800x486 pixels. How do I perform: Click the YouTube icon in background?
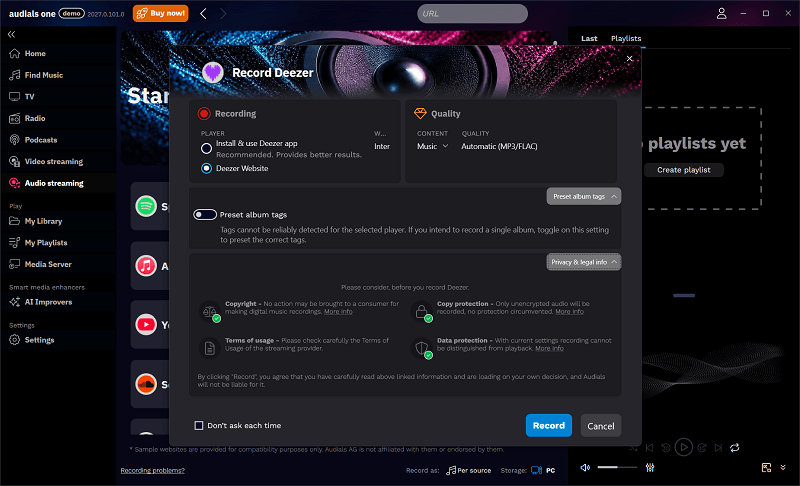[x=146, y=324]
